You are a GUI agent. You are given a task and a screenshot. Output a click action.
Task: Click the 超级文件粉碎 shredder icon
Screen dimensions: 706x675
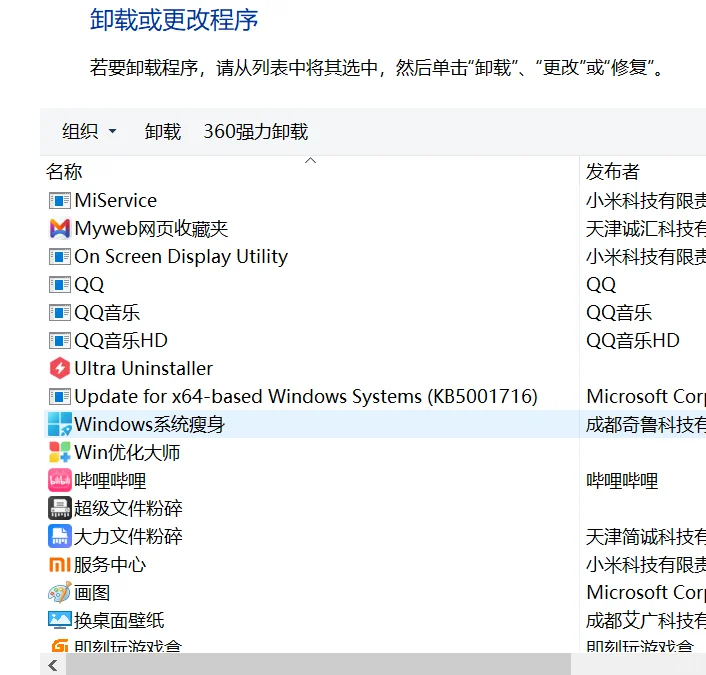(x=59, y=508)
